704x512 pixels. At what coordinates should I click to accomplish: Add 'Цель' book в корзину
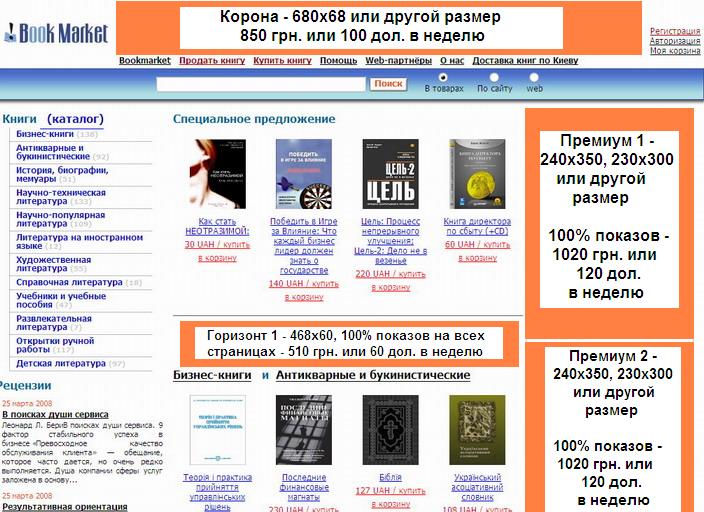point(391,287)
